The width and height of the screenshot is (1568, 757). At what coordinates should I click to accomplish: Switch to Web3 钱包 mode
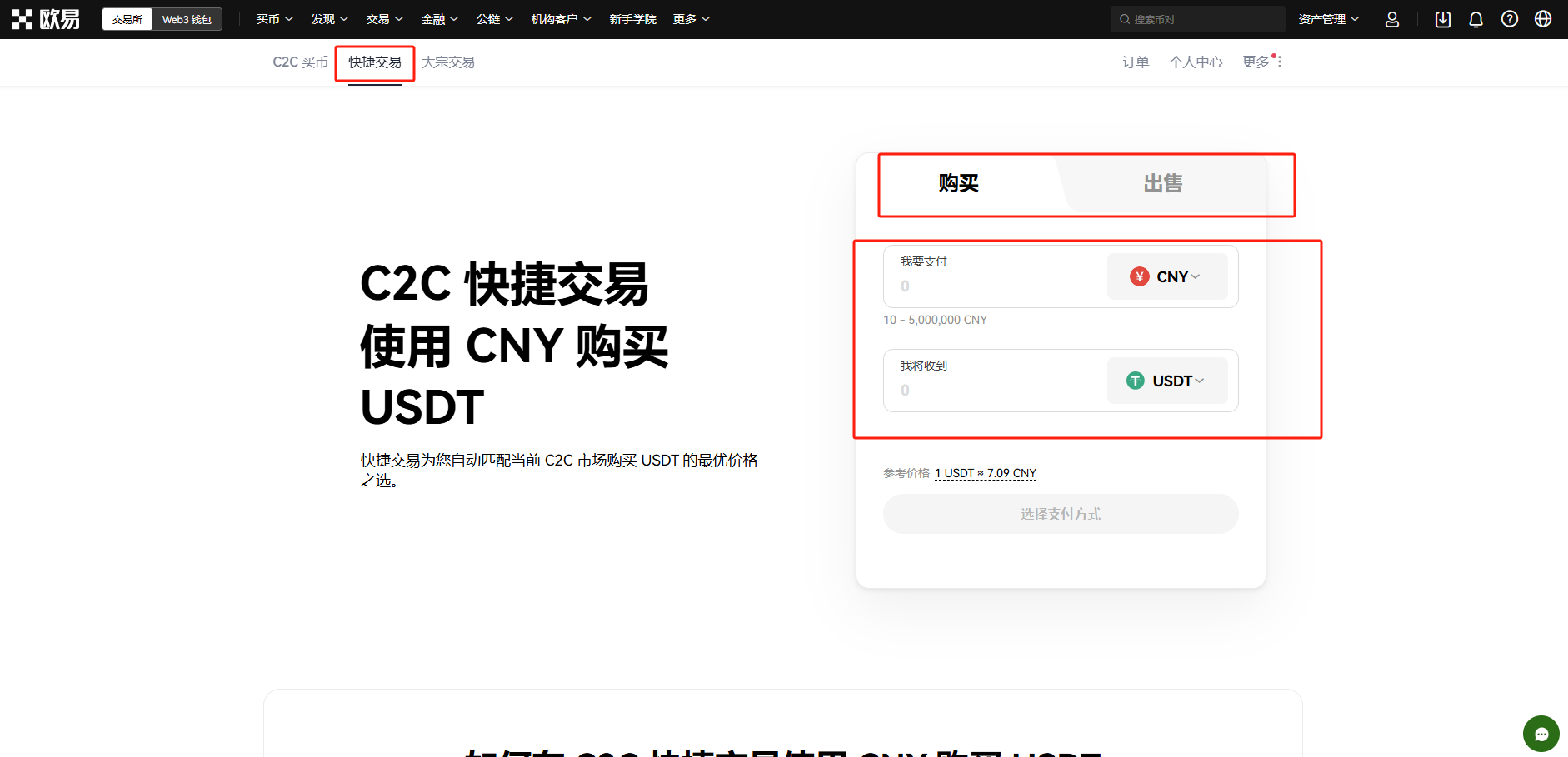pos(187,19)
